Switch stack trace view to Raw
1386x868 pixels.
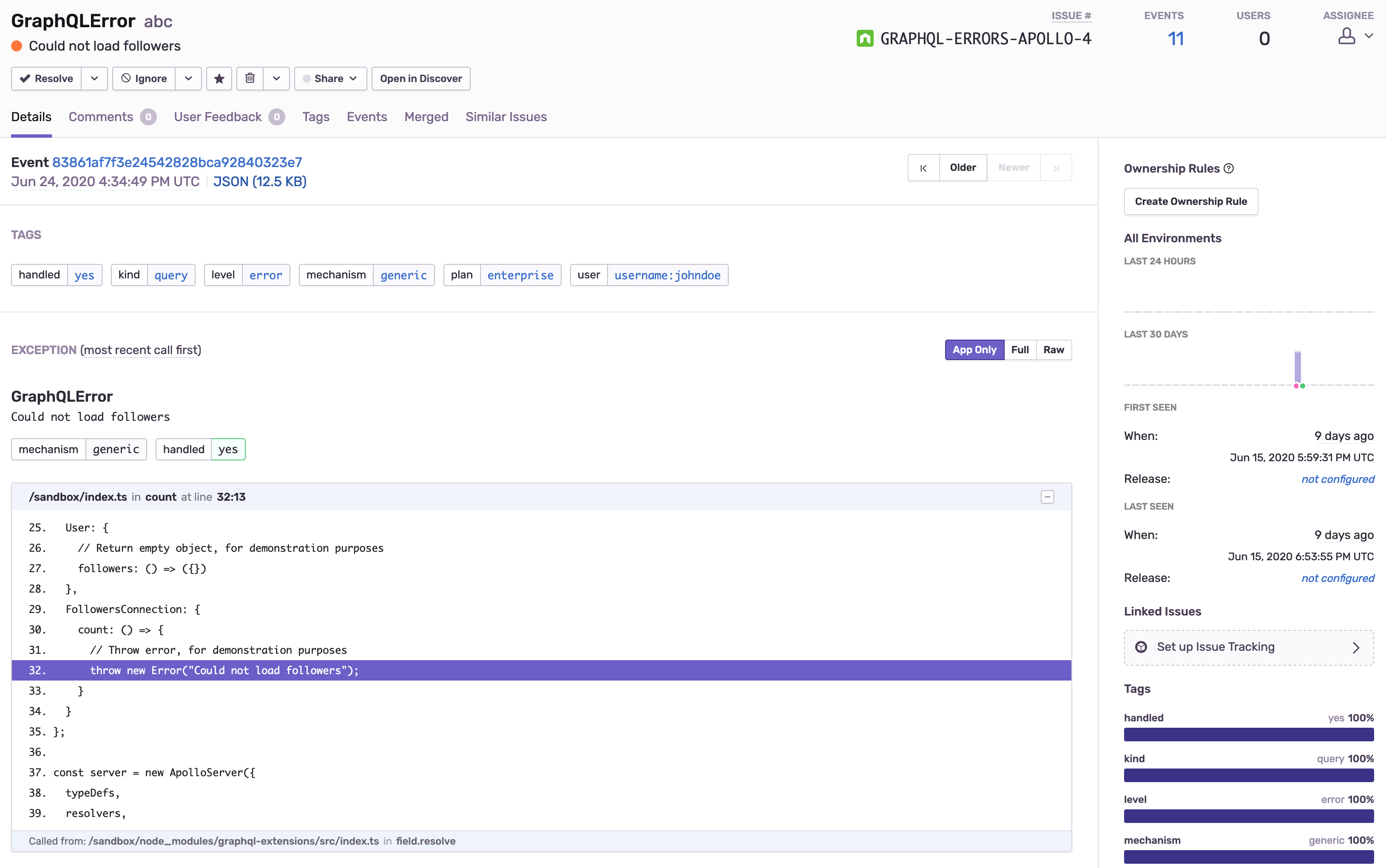1054,349
